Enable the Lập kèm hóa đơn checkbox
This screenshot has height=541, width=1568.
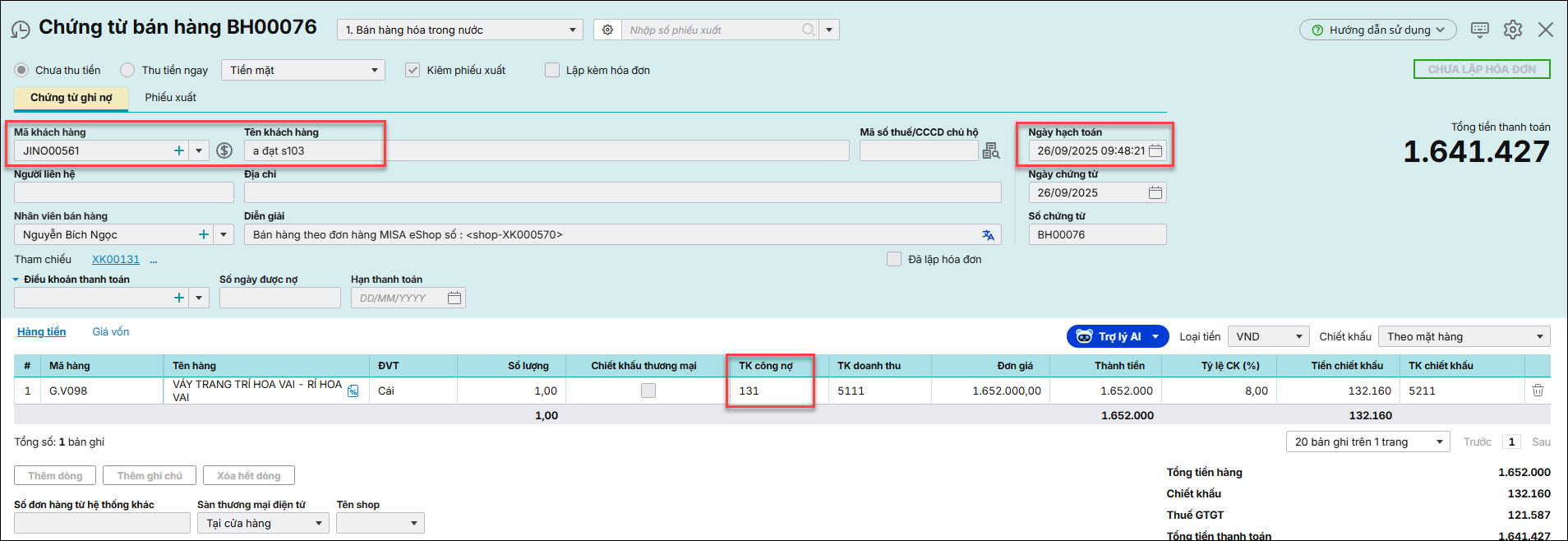(552, 70)
